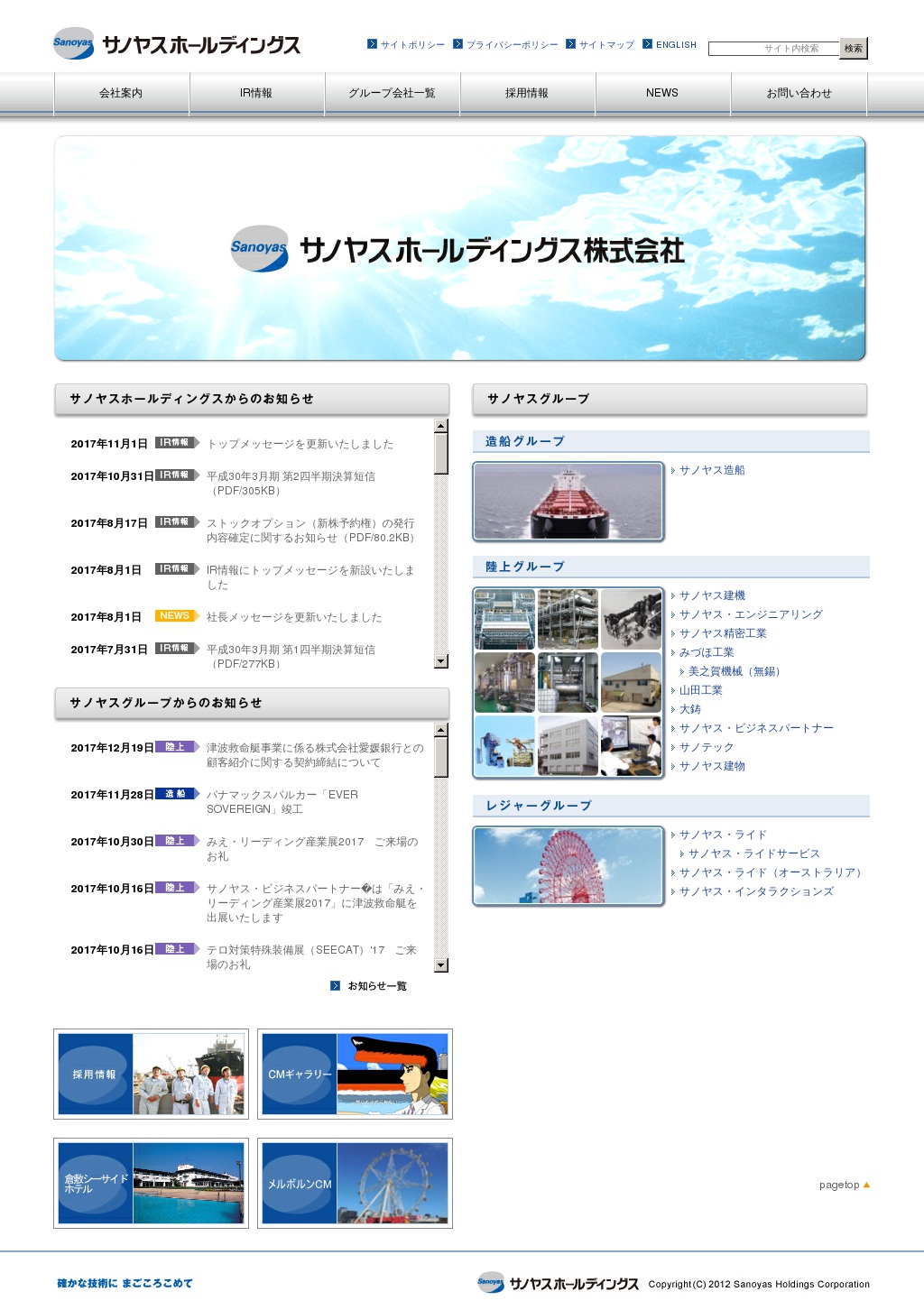
Task: Open 山田工業 link
Action: (701, 690)
